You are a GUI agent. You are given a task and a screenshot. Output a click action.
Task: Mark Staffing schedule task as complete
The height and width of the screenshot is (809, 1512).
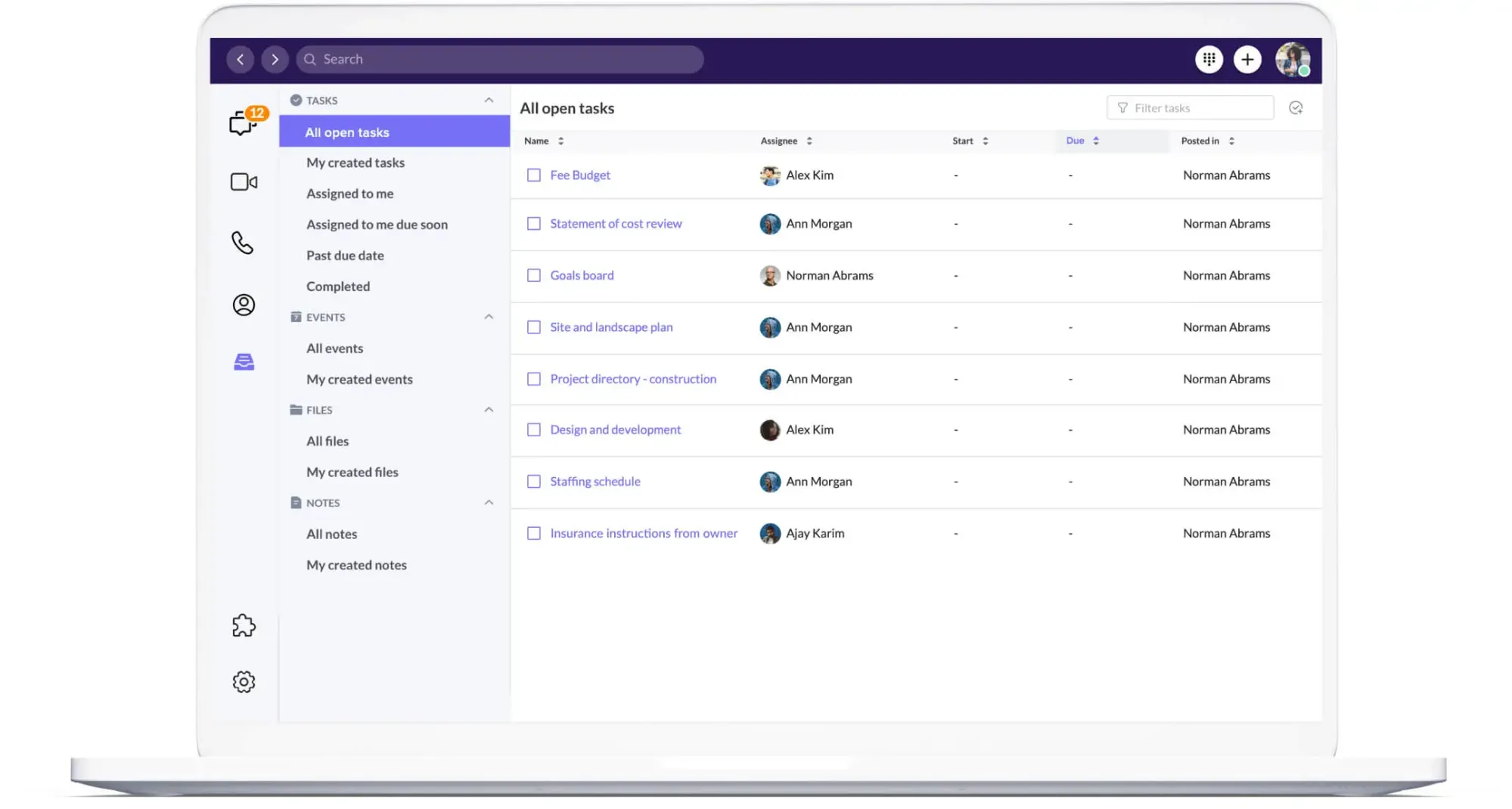(x=534, y=482)
